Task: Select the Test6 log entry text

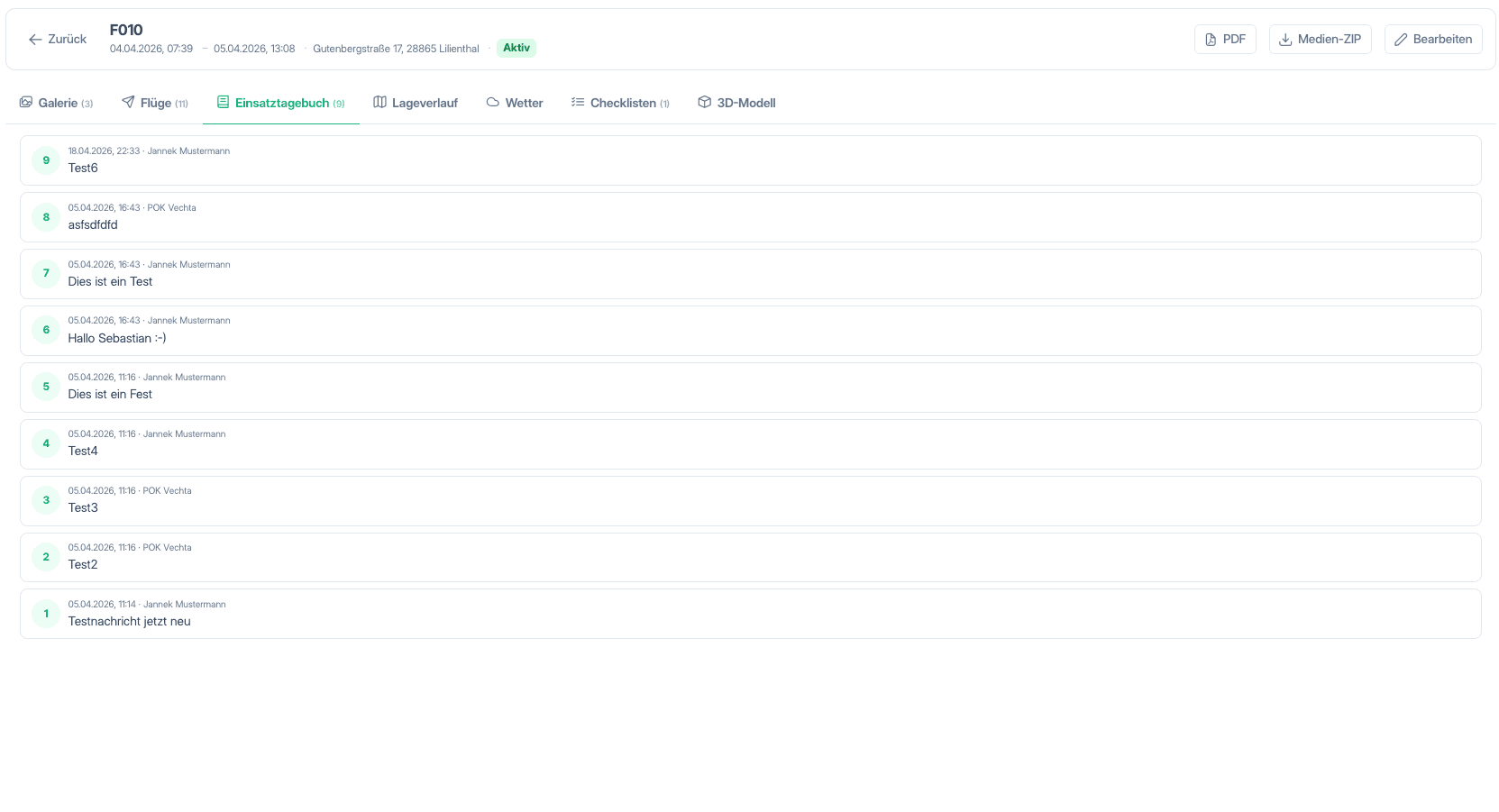Action: (x=83, y=169)
